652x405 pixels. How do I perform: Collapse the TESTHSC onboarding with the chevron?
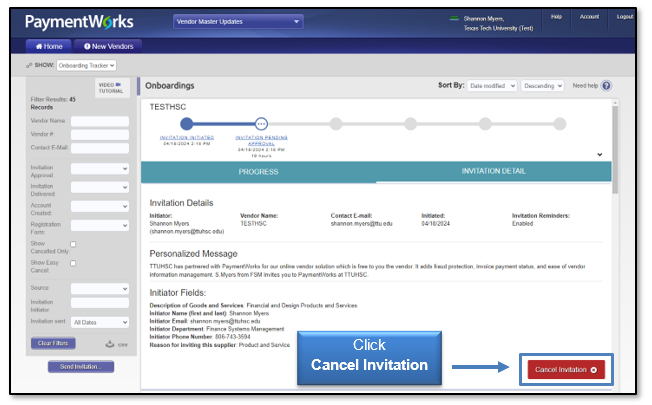click(x=600, y=155)
